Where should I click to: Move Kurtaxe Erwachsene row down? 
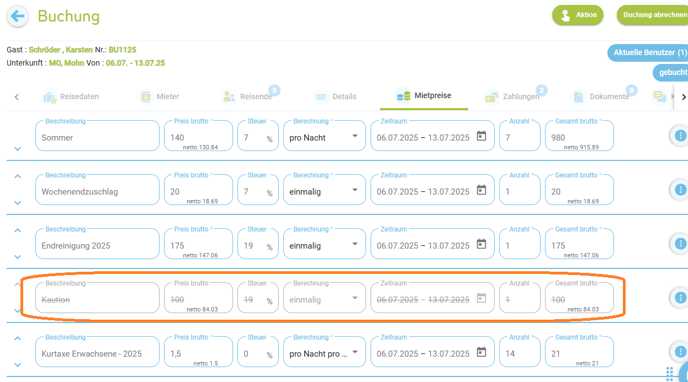point(18,364)
